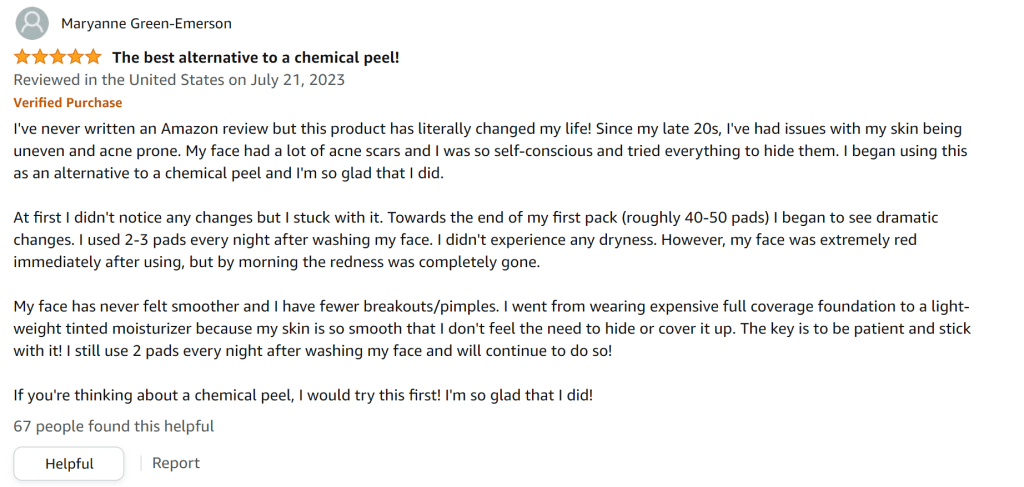Click the fourth star in the rating

pos(75,57)
